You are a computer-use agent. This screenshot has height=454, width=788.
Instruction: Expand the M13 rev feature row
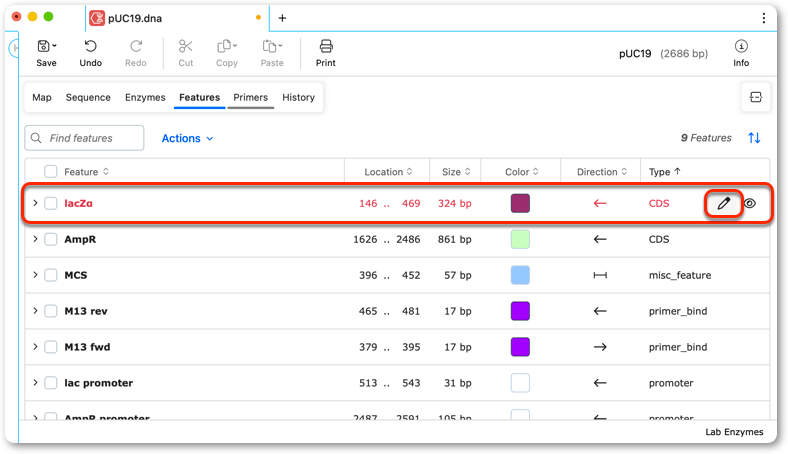[x=35, y=311]
